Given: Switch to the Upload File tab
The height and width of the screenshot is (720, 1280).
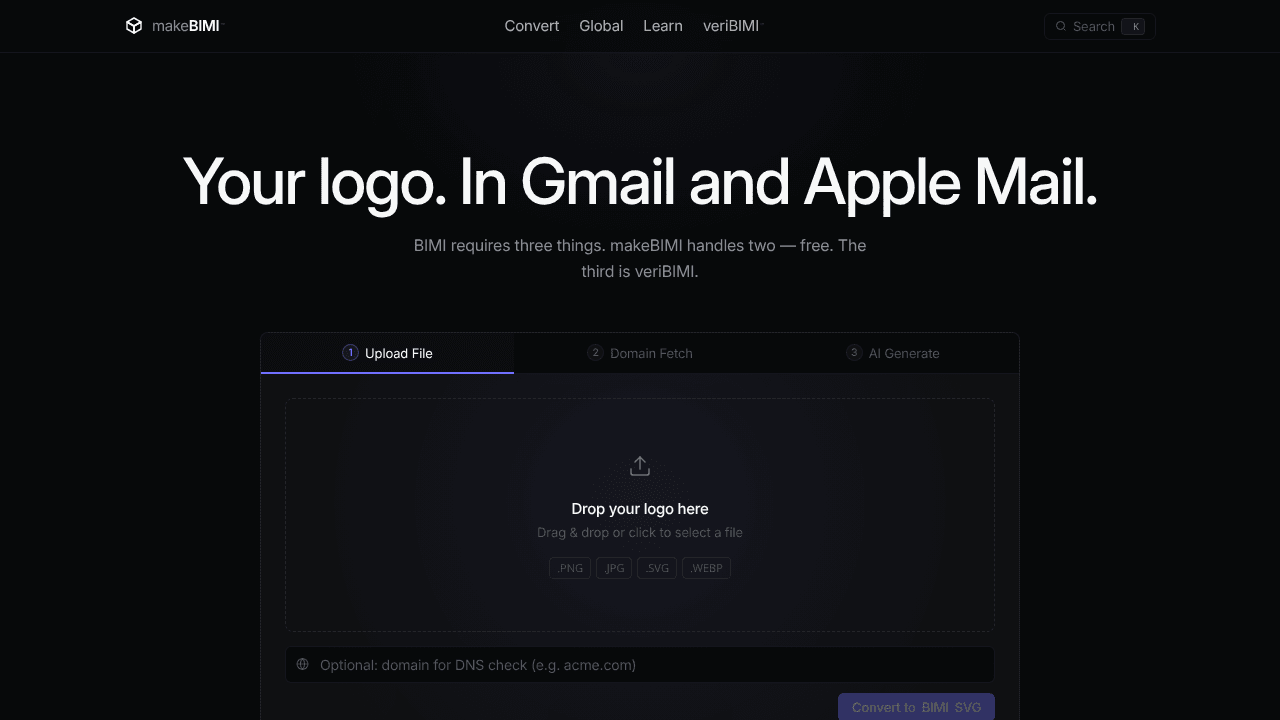Looking at the screenshot, I should 387,353.
